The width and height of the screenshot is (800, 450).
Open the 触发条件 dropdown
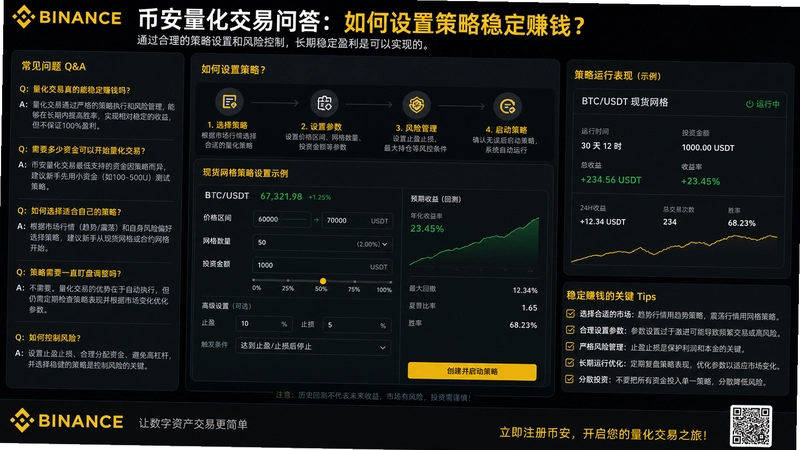[x=313, y=346]
